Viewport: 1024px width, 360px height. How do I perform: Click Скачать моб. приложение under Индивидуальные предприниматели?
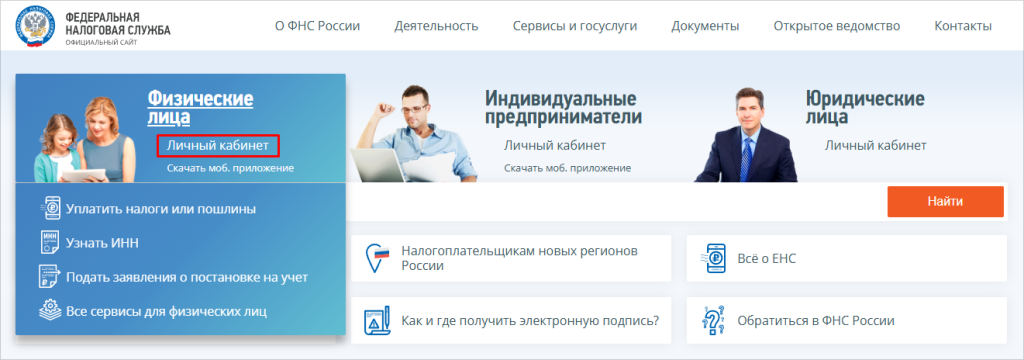coord(568,168)
